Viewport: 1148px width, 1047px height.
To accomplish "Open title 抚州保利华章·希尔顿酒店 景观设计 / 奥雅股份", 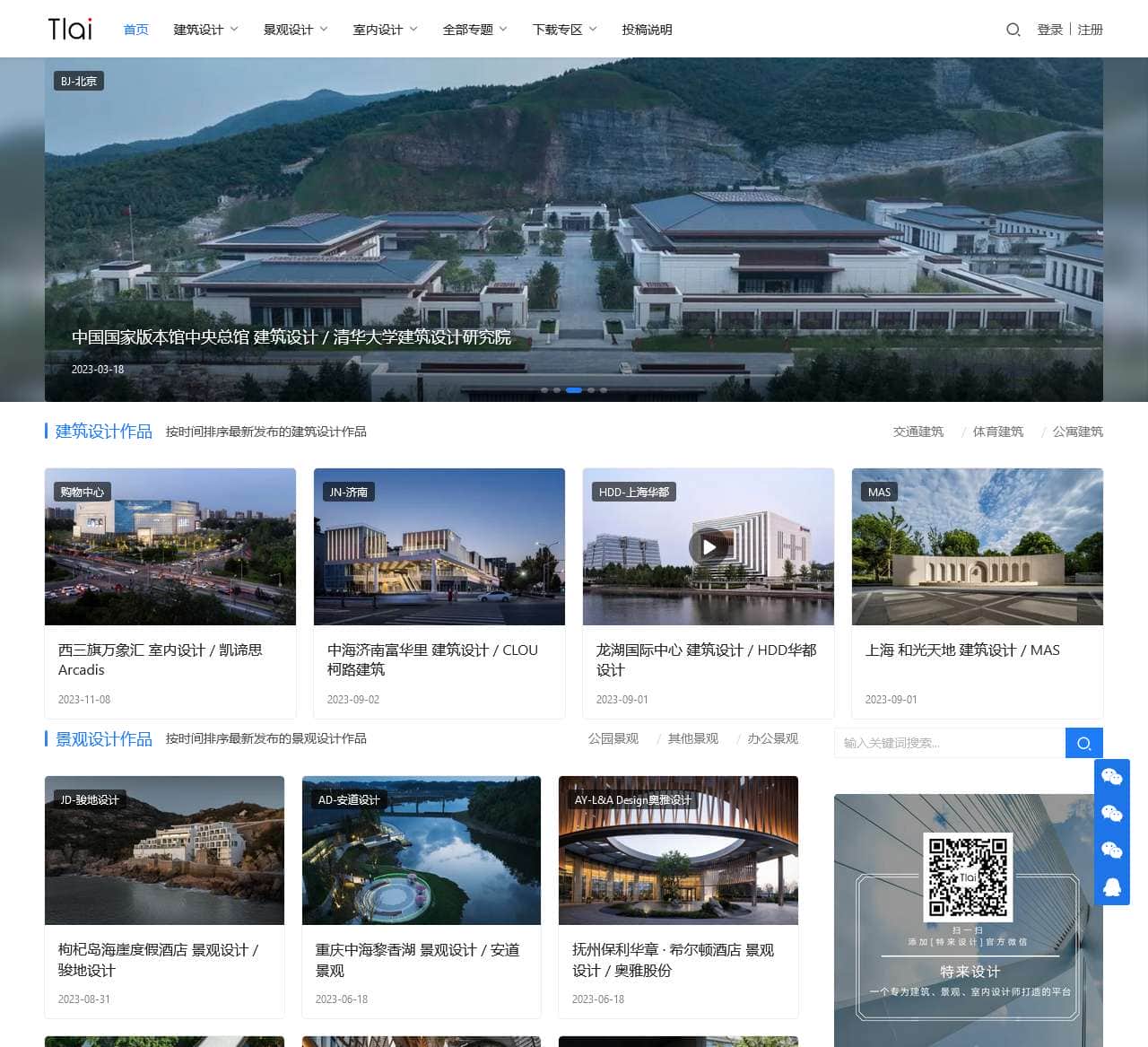I will tap(674, 960).
